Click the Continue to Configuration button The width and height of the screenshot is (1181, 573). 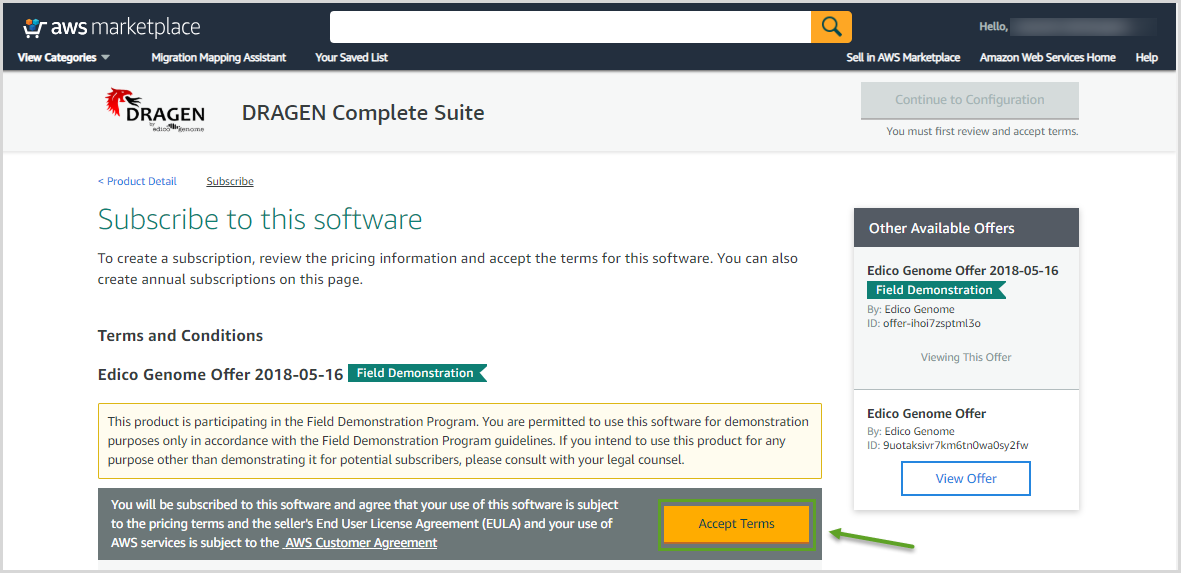click(969, 100)
